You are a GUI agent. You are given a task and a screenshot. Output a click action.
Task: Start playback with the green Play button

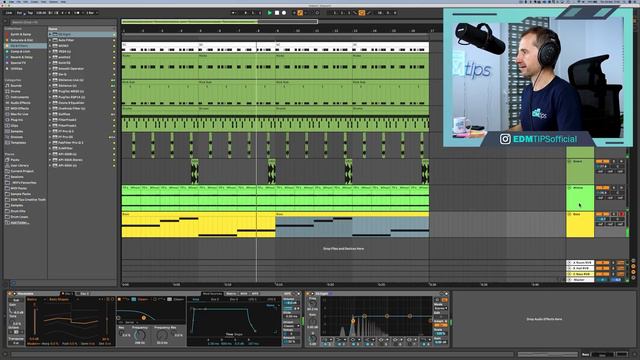(269, 13)
